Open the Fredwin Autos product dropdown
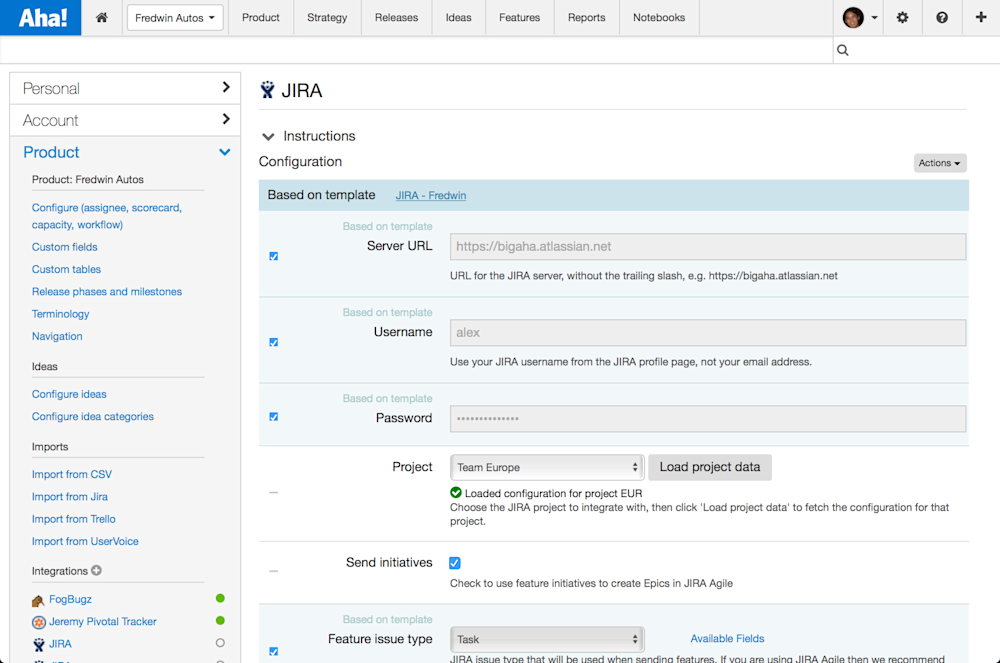The image size is (1000, 663). click(175, 18)
